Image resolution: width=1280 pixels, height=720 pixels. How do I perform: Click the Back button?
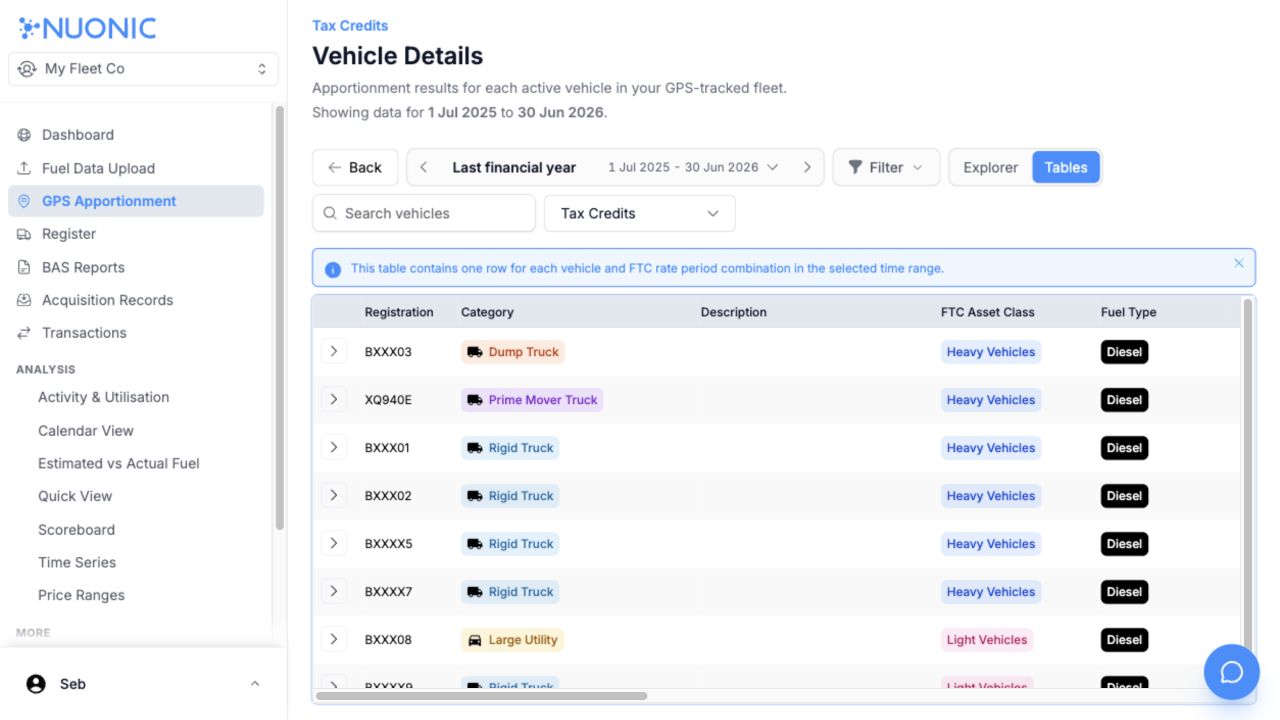(355, 168)
